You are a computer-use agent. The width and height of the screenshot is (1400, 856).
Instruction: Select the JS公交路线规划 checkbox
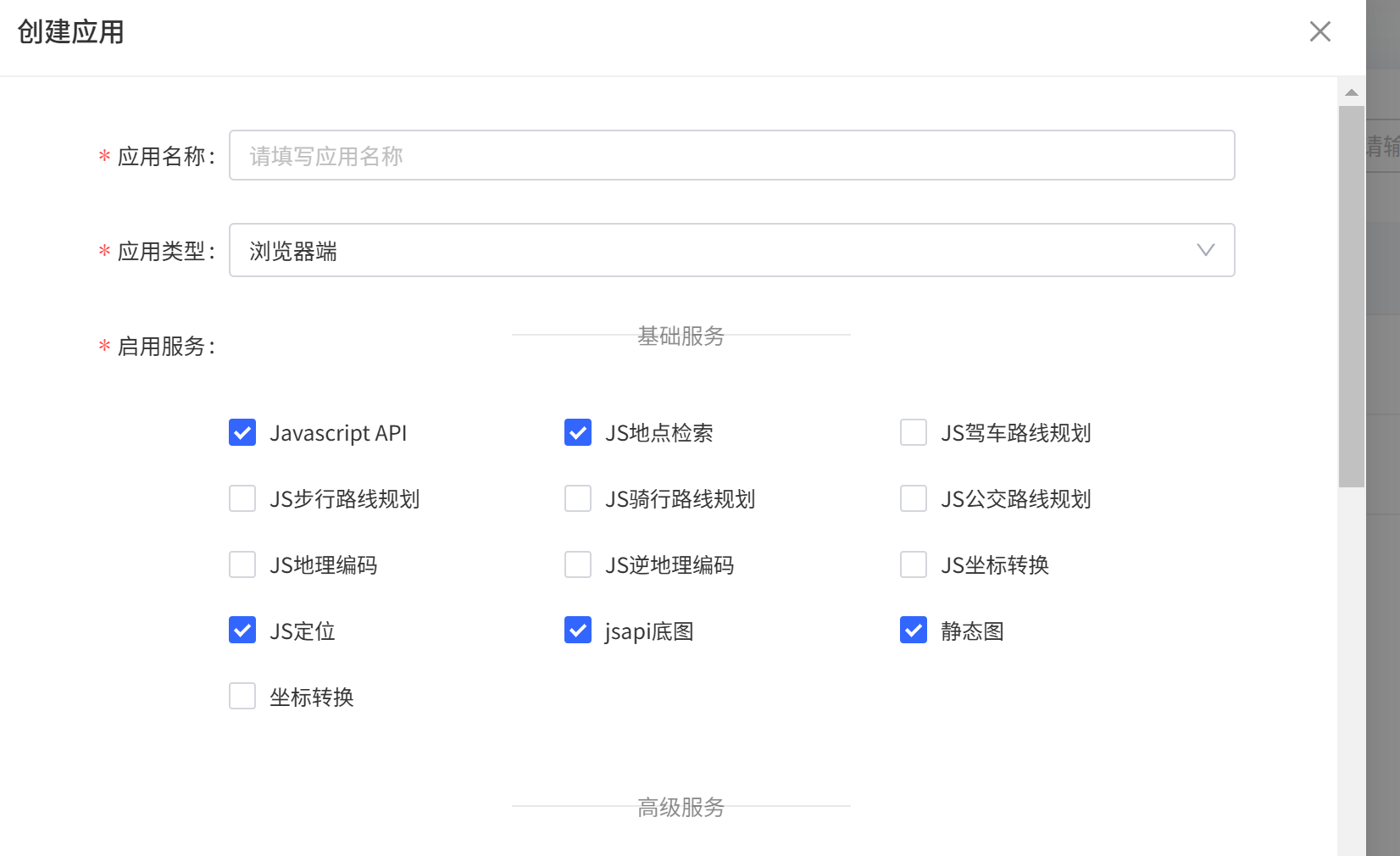[914, 498]
